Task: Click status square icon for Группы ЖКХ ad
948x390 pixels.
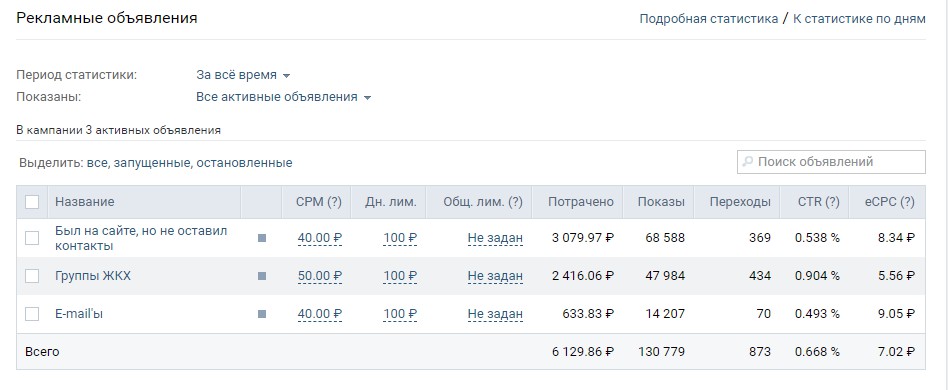Action: [262, 276]
